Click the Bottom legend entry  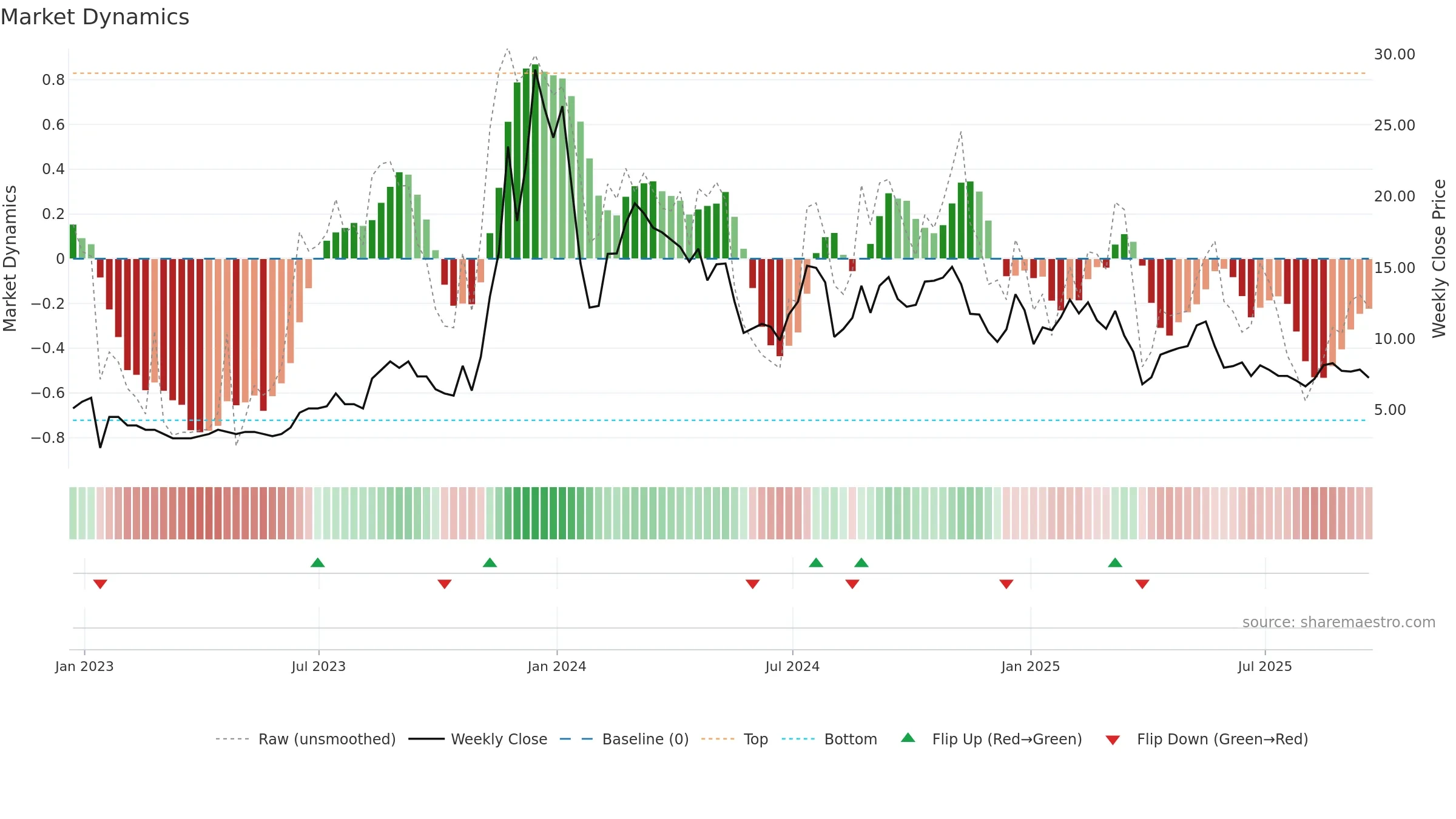[829, 739]
